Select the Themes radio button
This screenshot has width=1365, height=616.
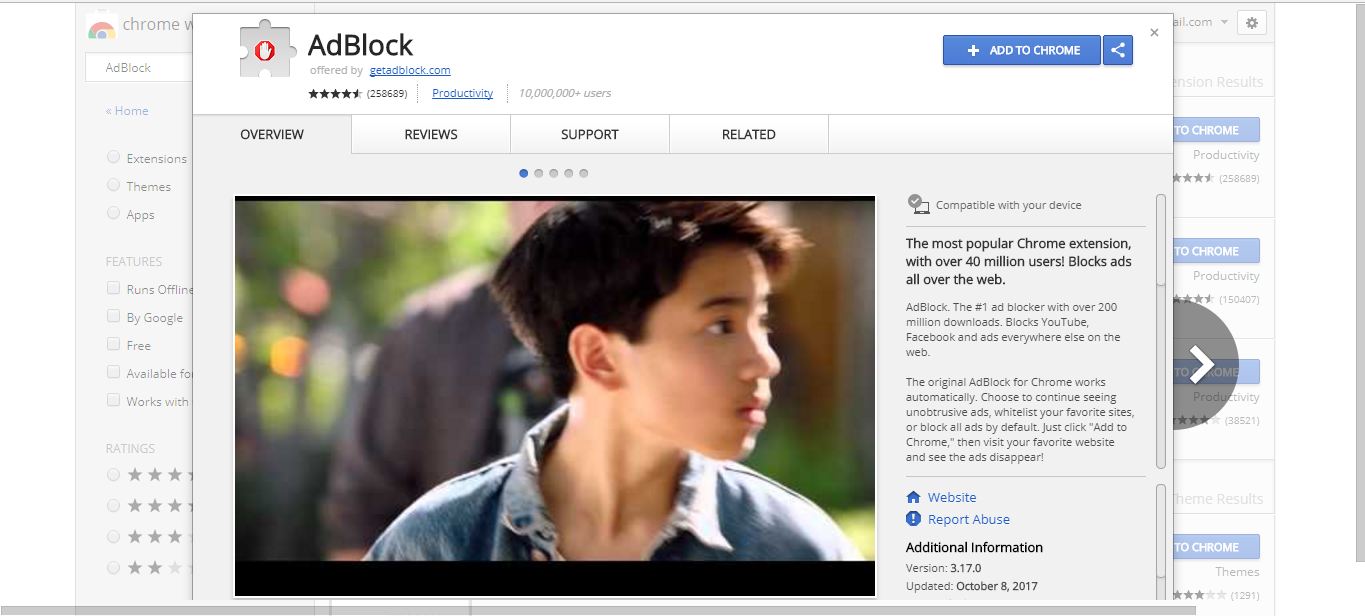(x=113, y=185)
